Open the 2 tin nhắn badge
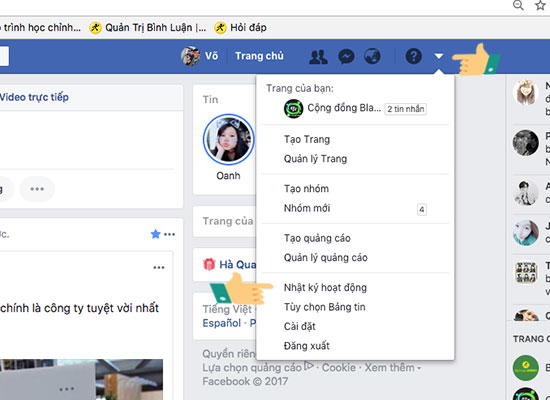The height and width of the screenshot is (400, 550). pos(406,109)
